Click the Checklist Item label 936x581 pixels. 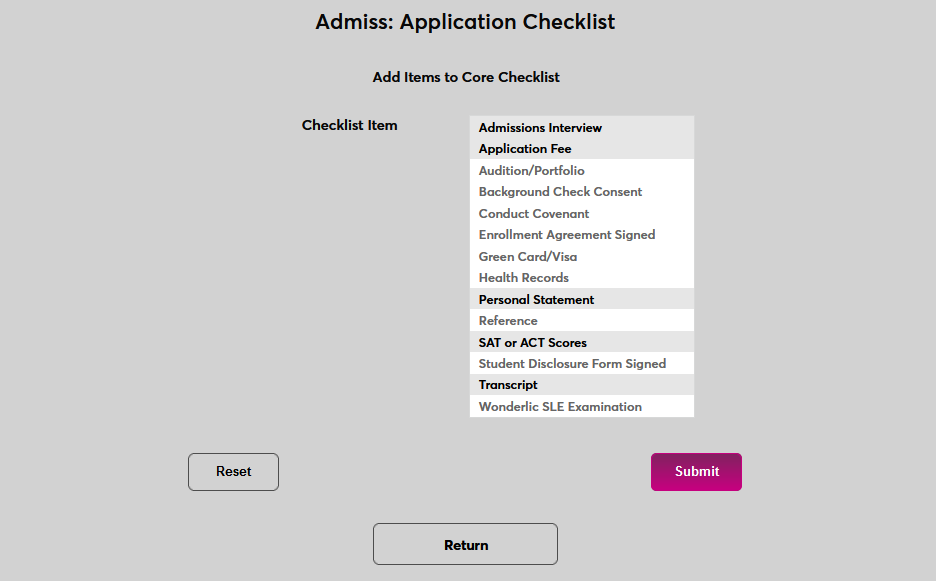(349, 125)
